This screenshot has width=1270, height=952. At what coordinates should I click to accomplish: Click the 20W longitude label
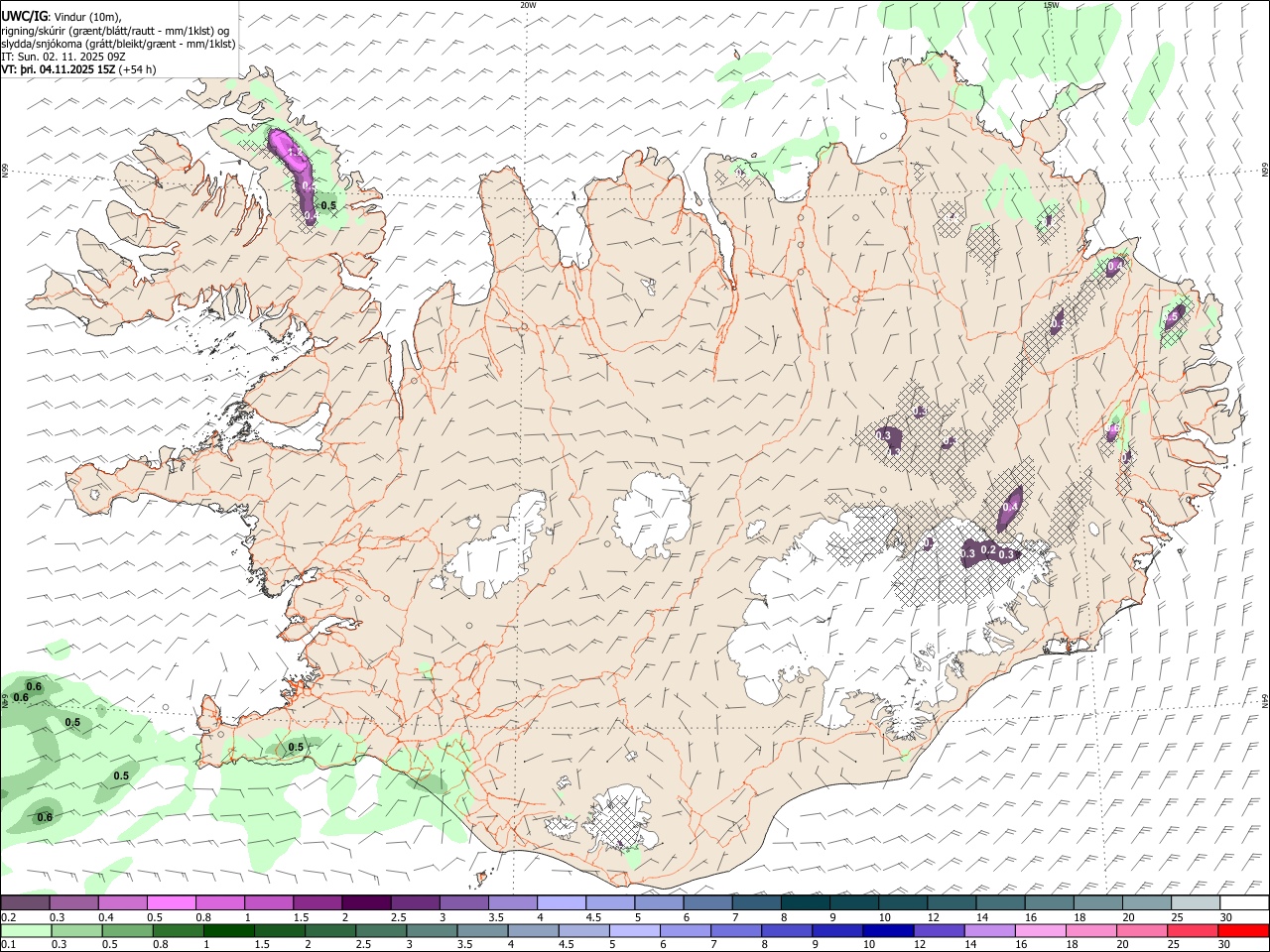tap(528, 5)
